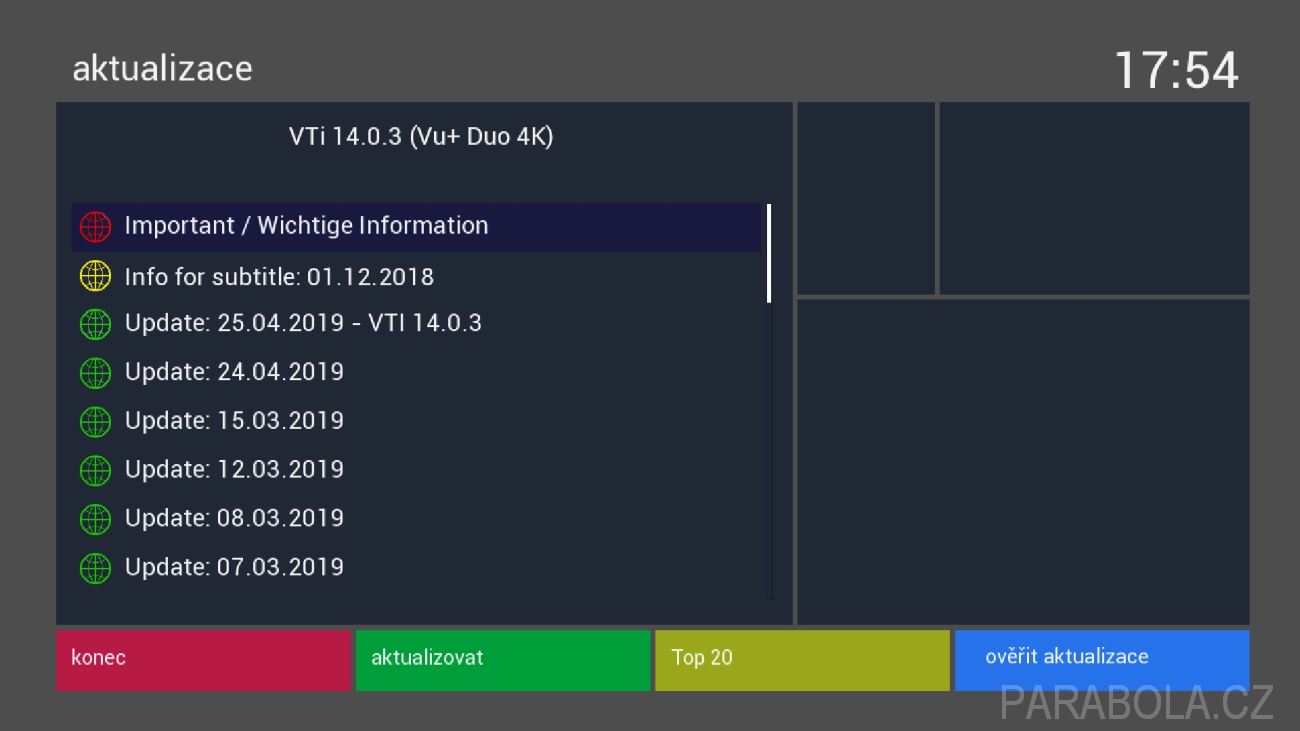The height and width of the screenshot is (731, 1300).
Task: Open the 'Update: 24.04.2019' entry
Action: (x=417, y=373)
